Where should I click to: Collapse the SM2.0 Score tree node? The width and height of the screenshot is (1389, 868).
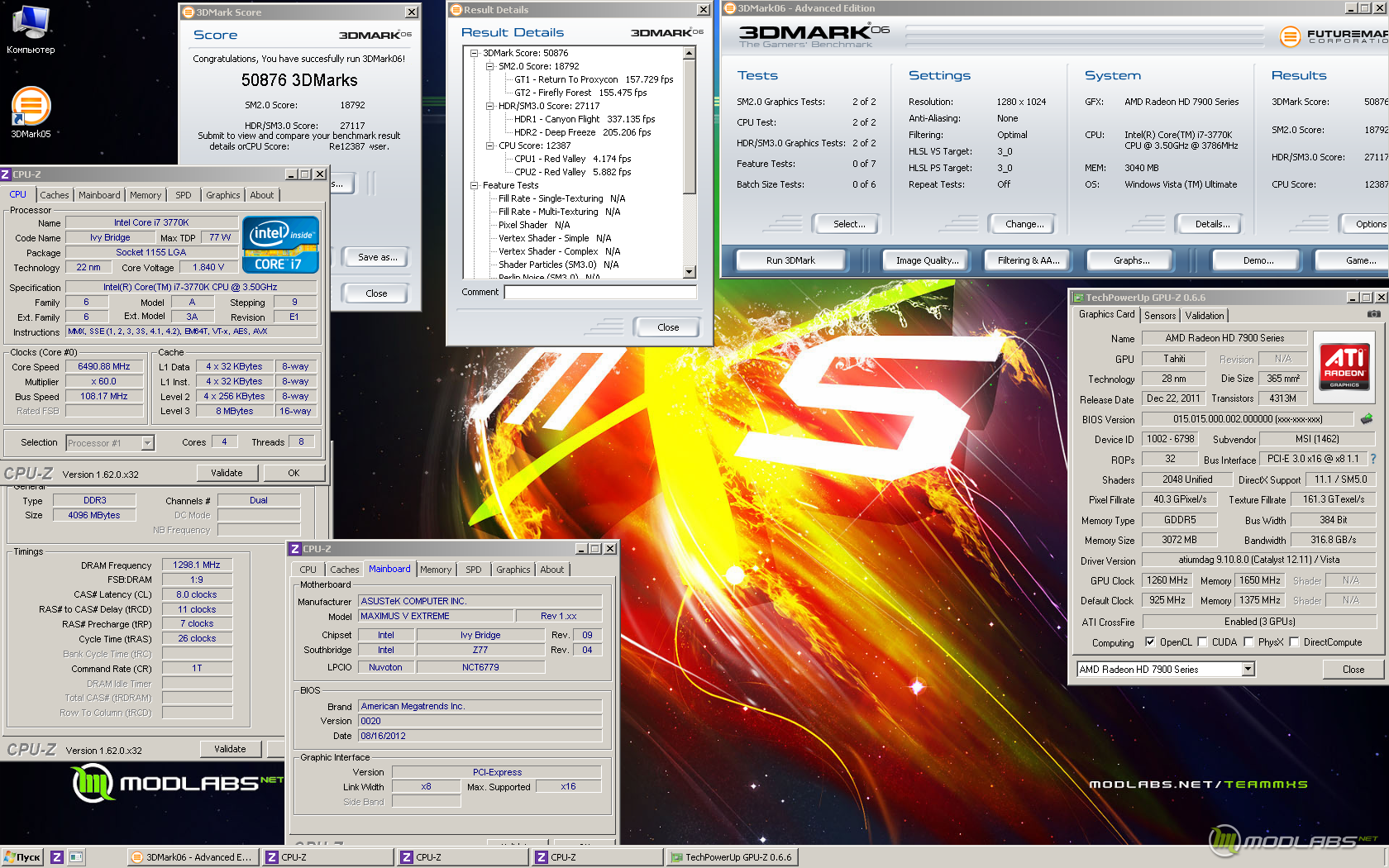(x=490, y=66)
